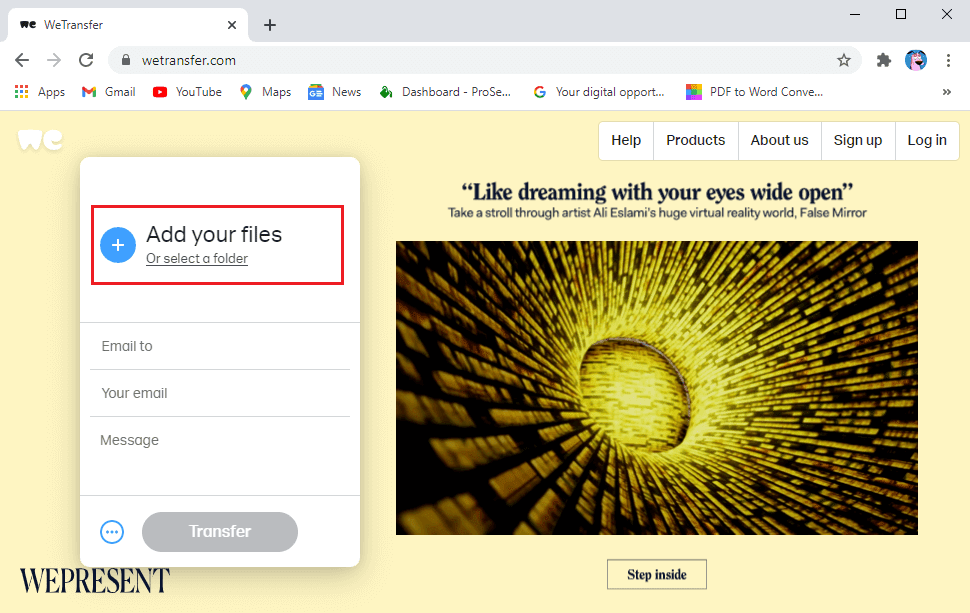
Task: Open Maps bookmark
Action: (x=265, y=92)
